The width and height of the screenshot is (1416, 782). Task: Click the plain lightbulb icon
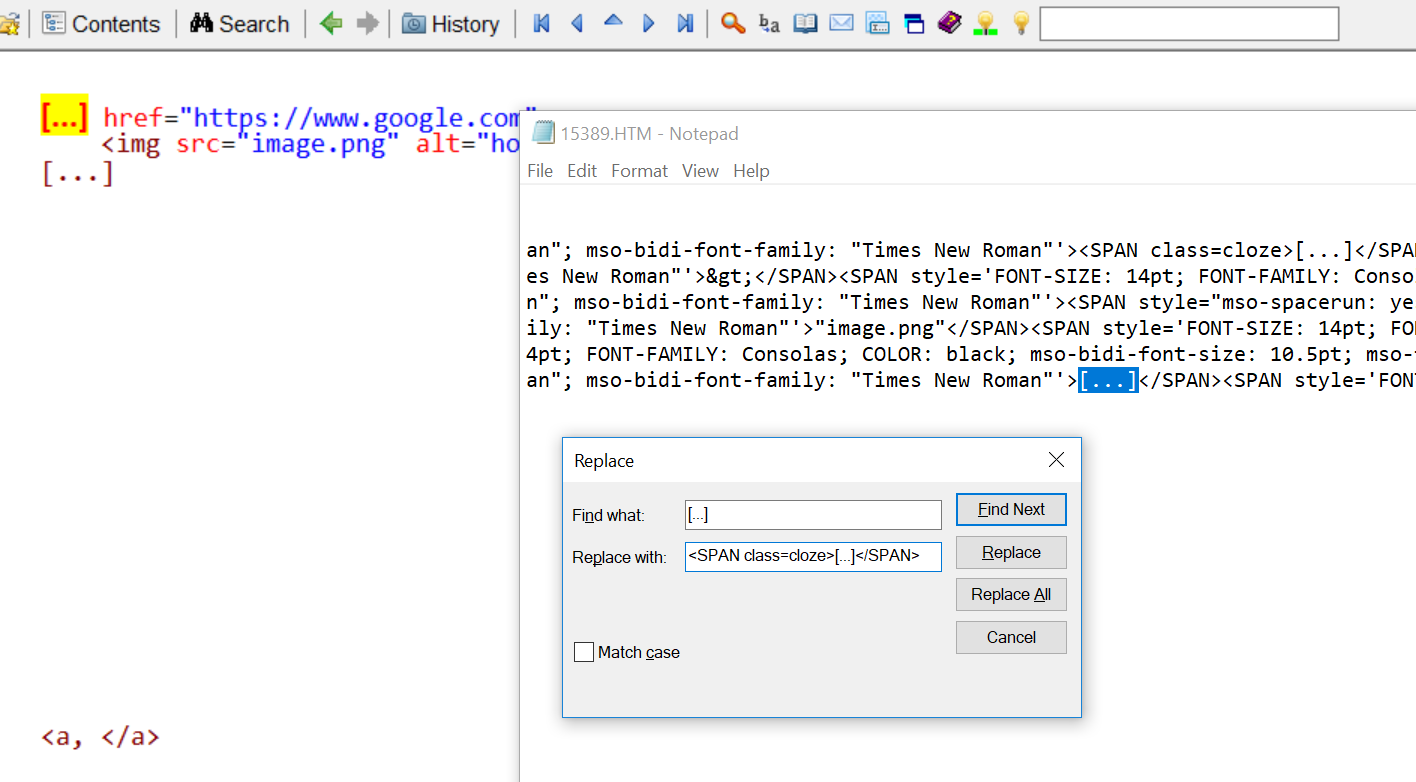coord(1021,24)
